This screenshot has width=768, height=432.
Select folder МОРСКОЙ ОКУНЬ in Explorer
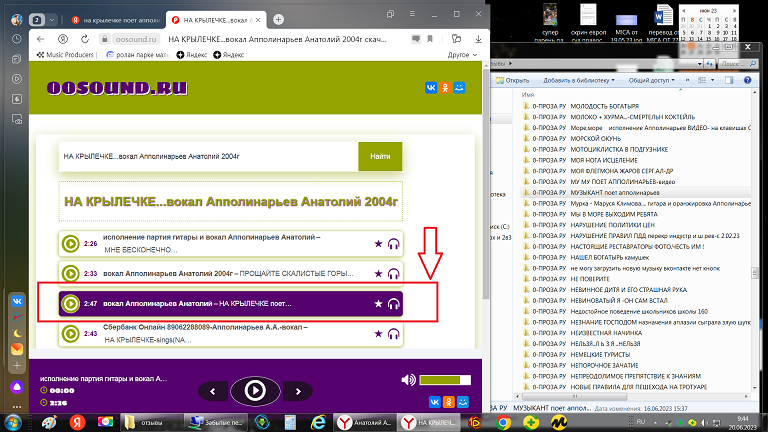click(572, 139)
